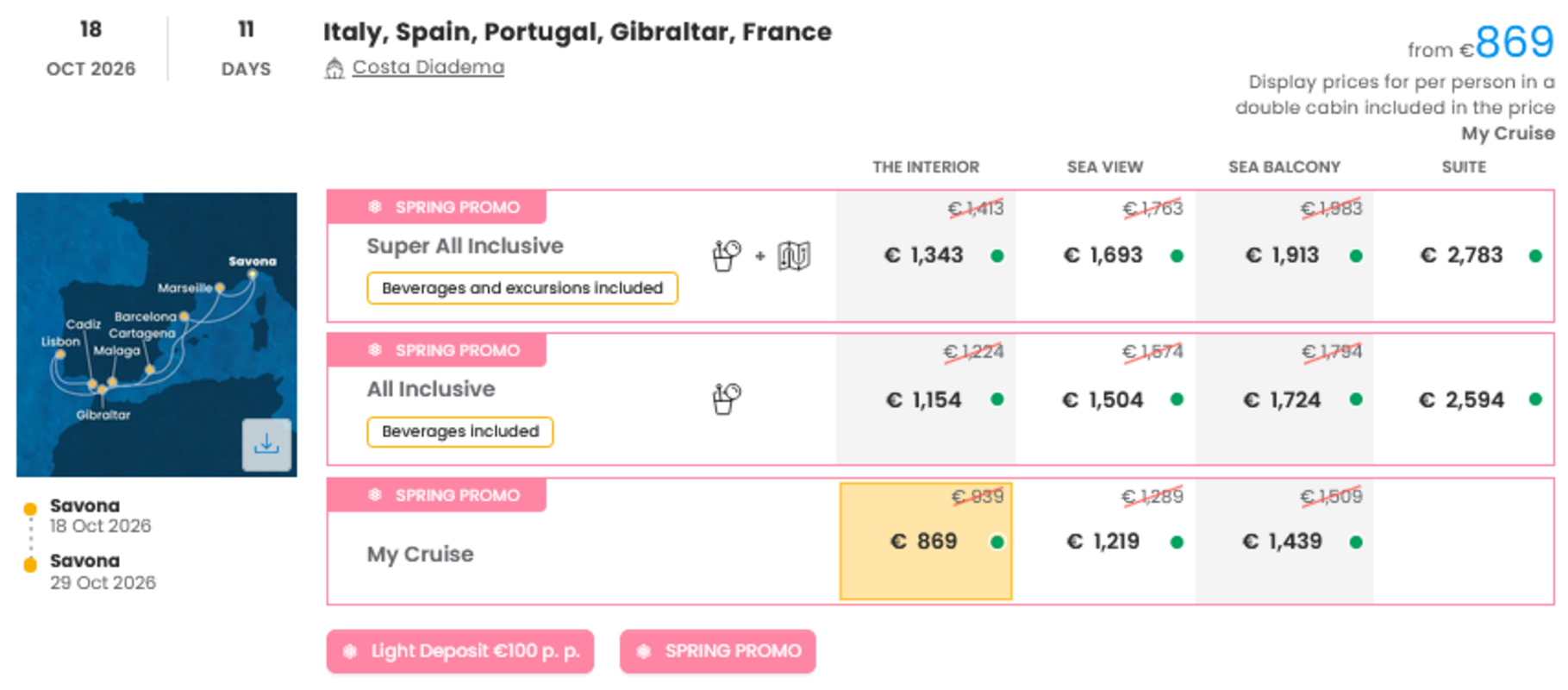Select Super All Inclusive Suite at €2,783
Viewport: 1568px width, 690px height.
tap(1463, 255)
